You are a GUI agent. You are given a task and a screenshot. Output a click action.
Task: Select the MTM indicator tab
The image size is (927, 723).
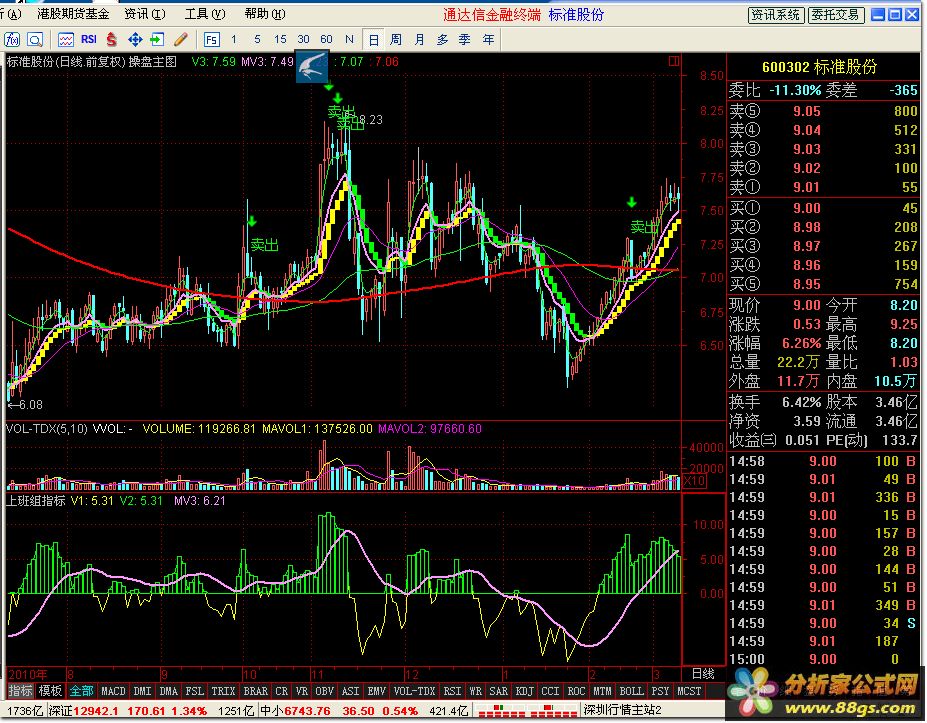click(602, 690)
